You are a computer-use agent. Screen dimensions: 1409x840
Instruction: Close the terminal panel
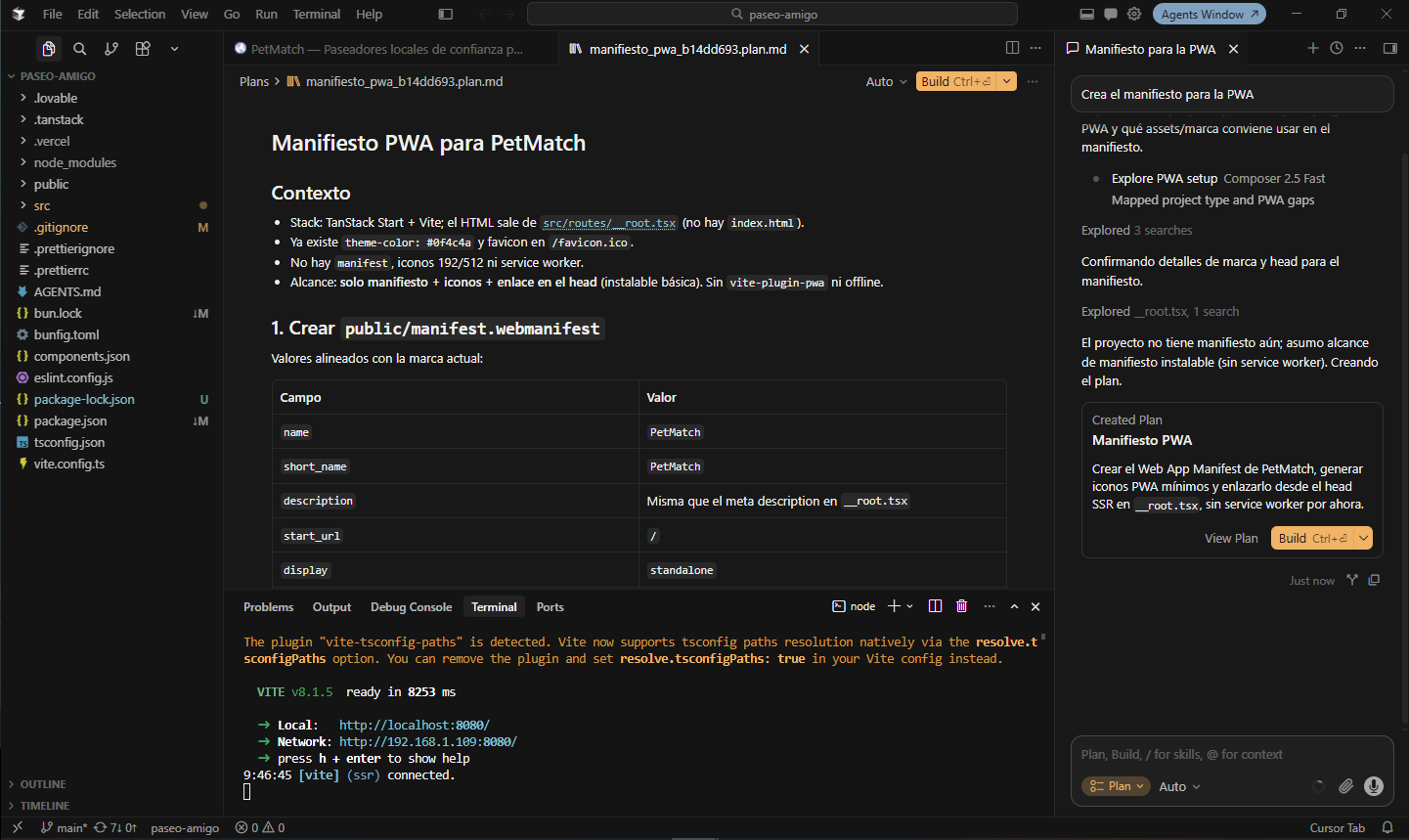point(1035,606)
